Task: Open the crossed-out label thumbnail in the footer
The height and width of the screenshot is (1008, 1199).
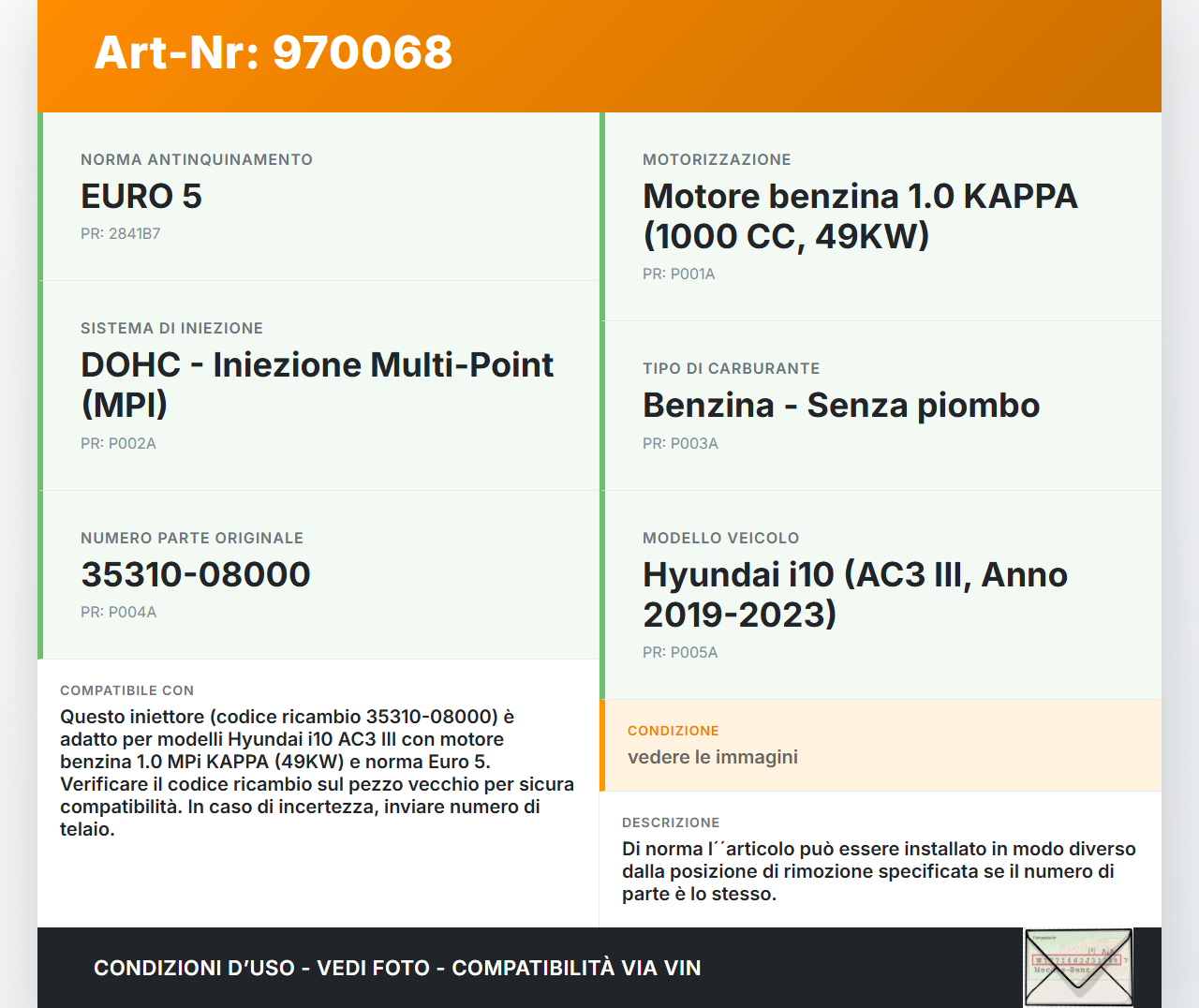Action: (x=1079, y=968)
